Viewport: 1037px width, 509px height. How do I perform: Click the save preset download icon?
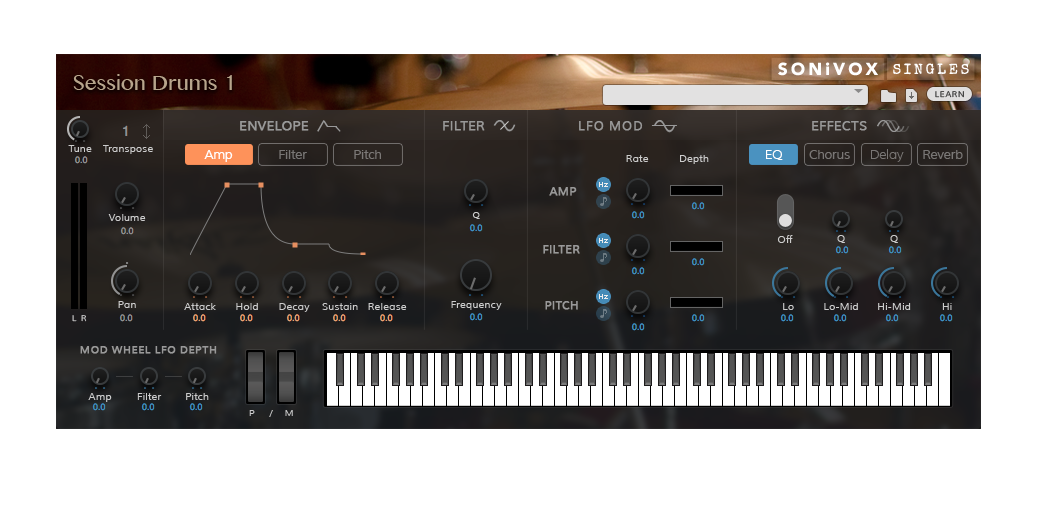911,95
